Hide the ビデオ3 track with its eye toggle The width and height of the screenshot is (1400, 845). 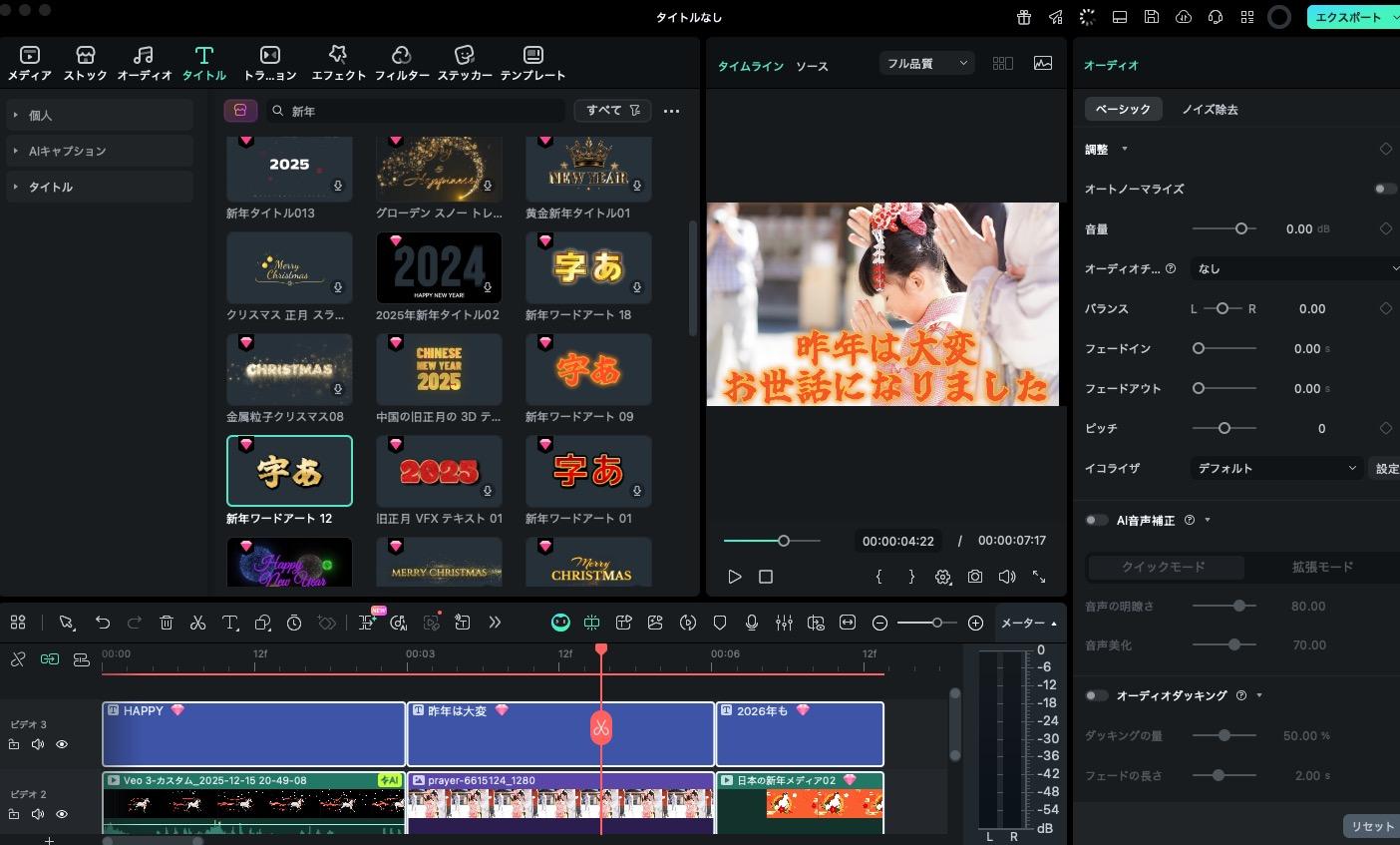pyautogui.click(x=62, y=744)
